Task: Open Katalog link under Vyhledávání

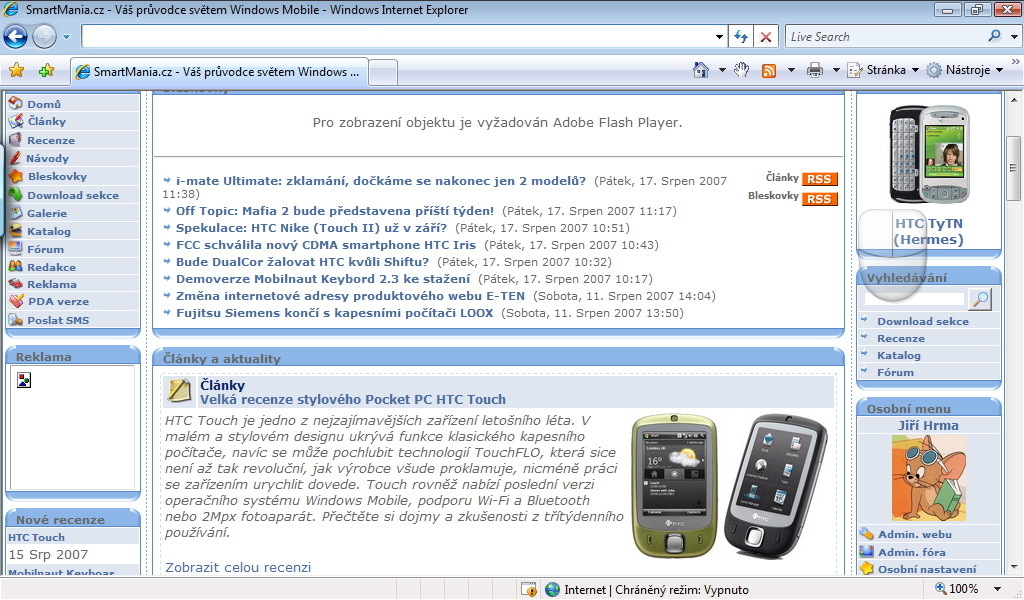Action: tap(899, 355)
